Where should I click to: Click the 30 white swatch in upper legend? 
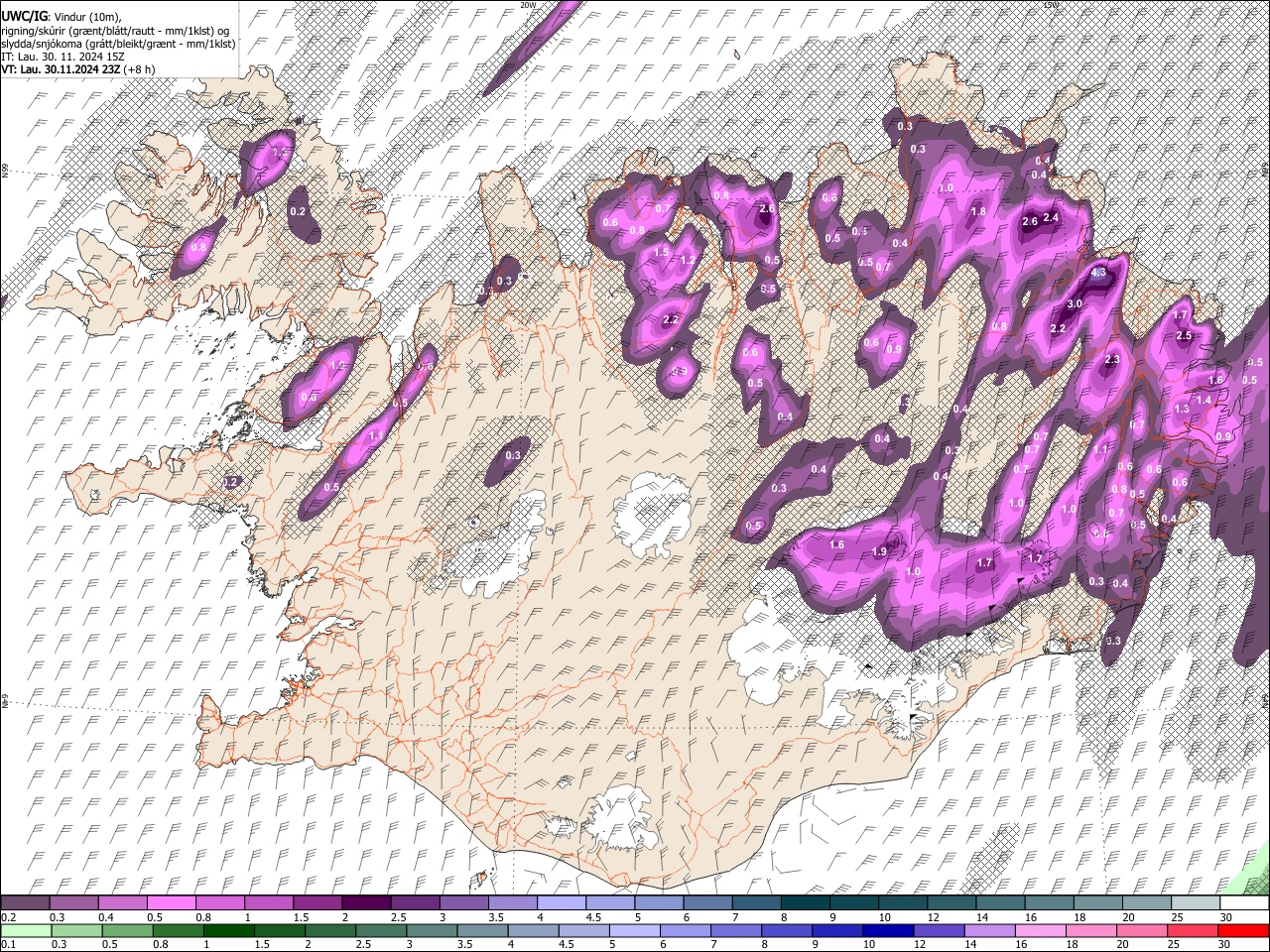[x=1244, y=903]
